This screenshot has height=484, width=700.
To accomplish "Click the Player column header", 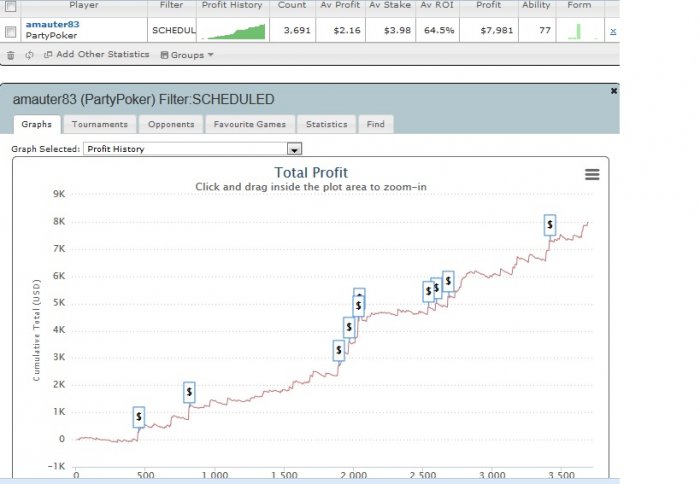I will tap(84, 5).
